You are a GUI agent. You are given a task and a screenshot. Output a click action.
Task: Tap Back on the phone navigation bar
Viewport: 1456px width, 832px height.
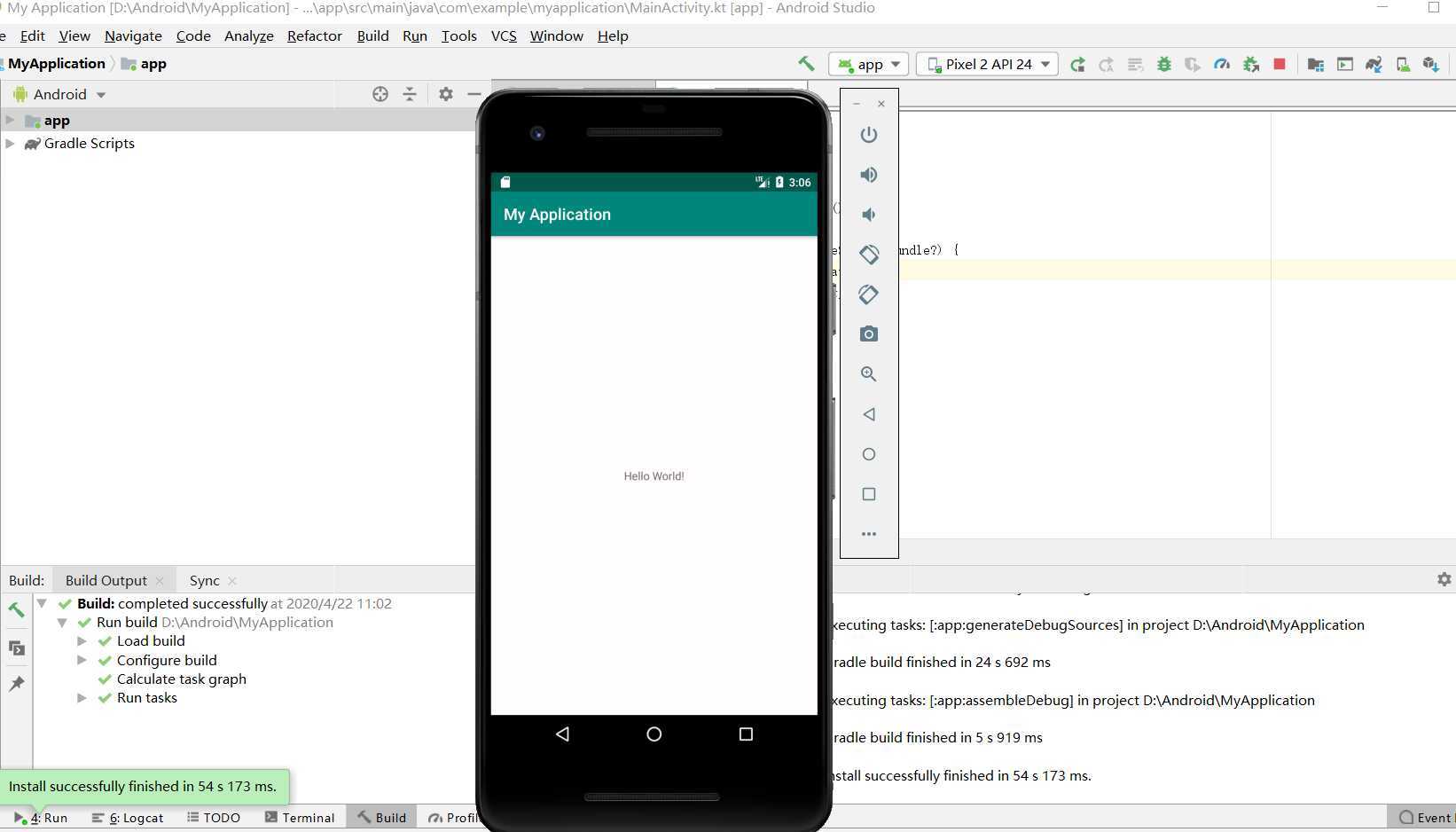click(562, 734)
